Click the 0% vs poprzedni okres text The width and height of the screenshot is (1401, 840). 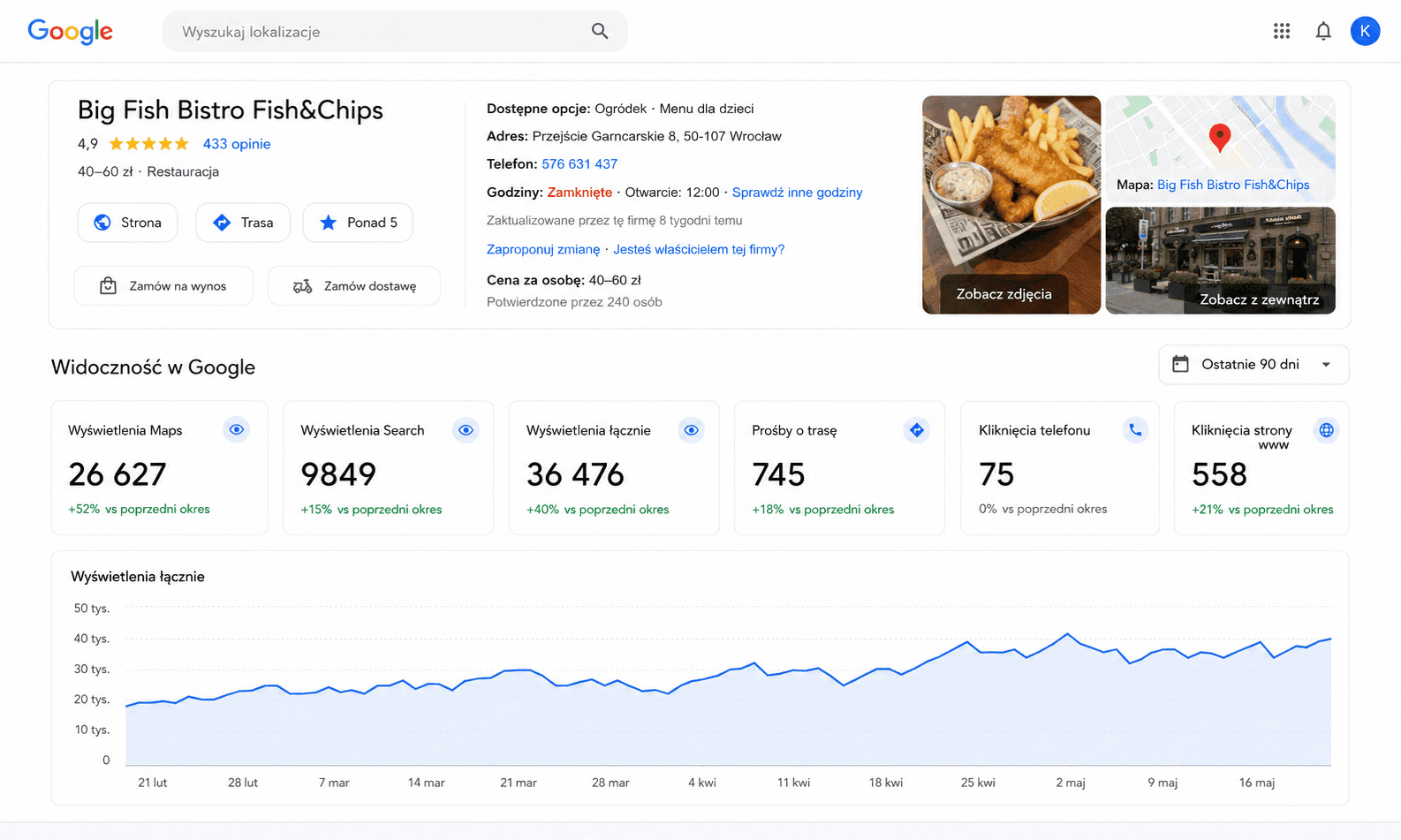1042,509
